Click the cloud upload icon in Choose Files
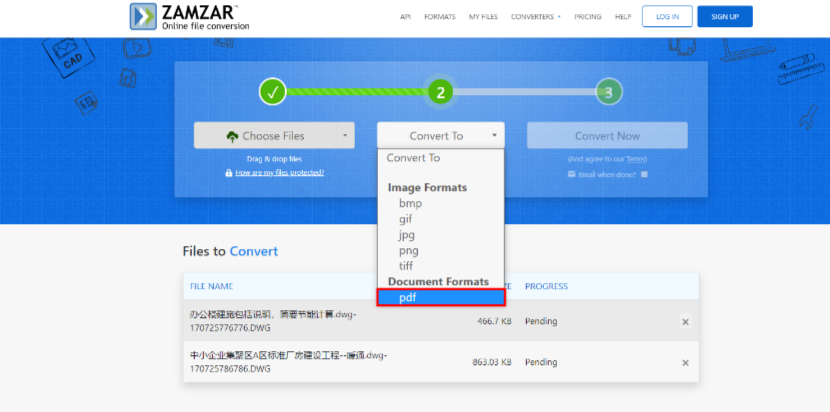The height and width of the screenshot is (412, 830). point(232,137)
